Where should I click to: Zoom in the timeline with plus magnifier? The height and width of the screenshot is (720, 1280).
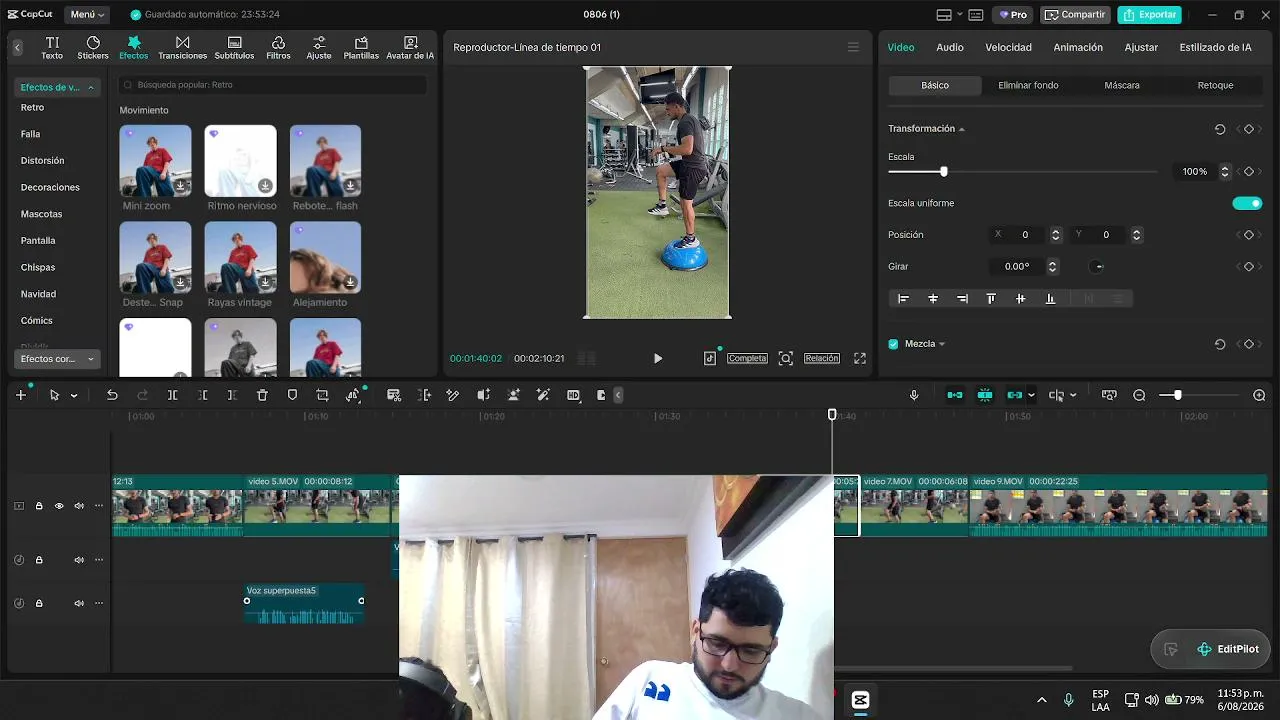[x=1259, y=395]
